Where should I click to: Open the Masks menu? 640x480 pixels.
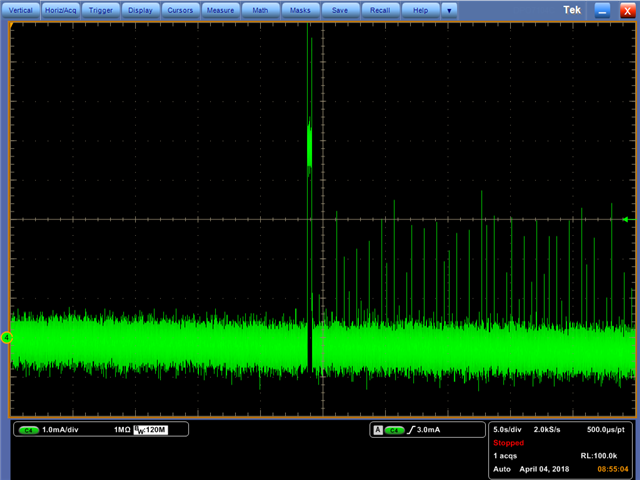pyautogui.click(x=300, y=10)
